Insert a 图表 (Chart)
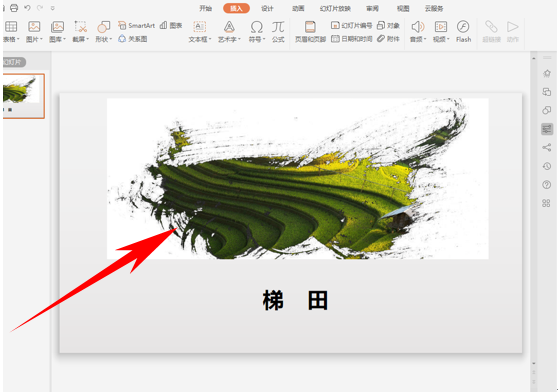 coord(171,25)
